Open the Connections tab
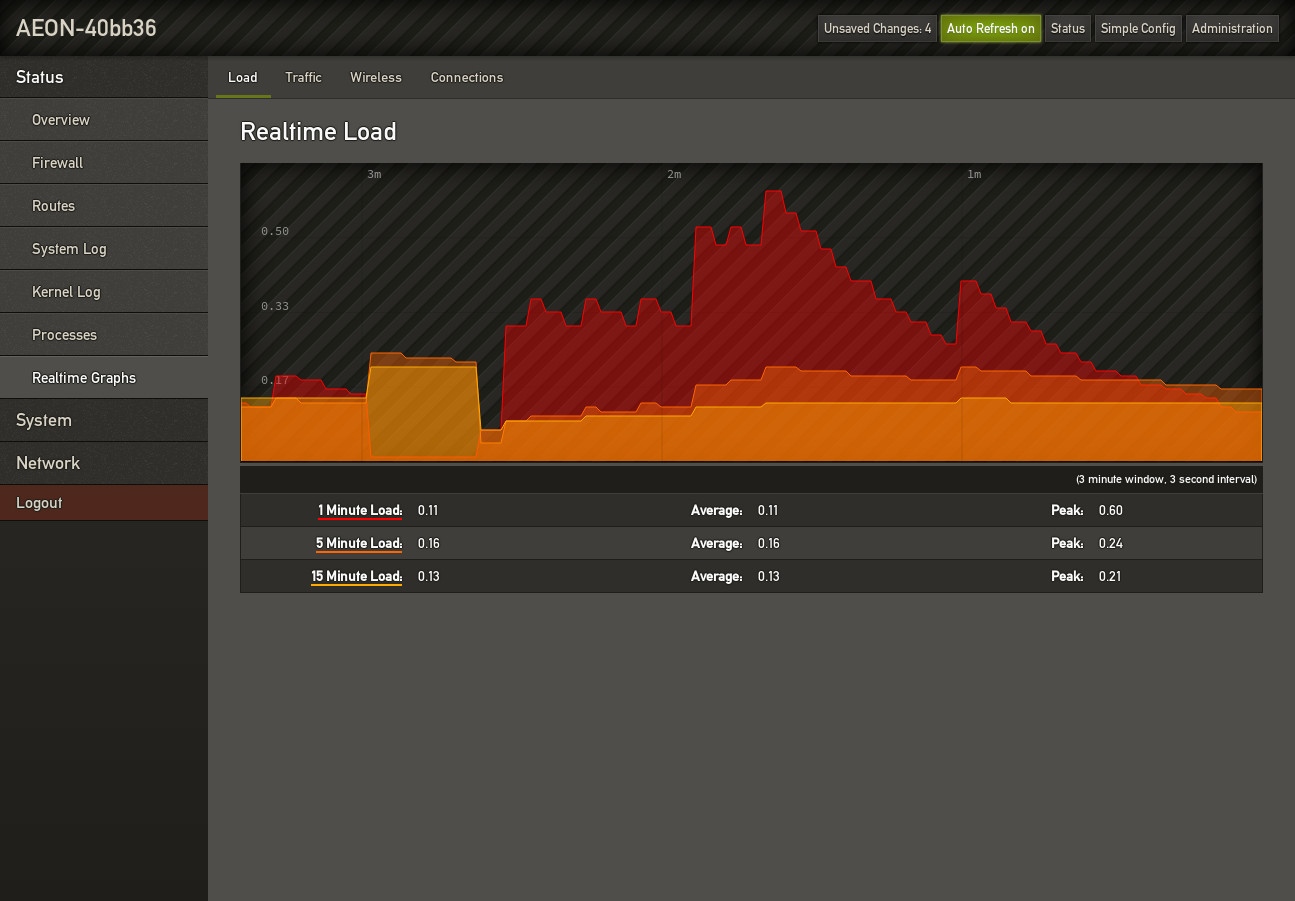The height and width of the screenshot is (901, 1295). 466,77
